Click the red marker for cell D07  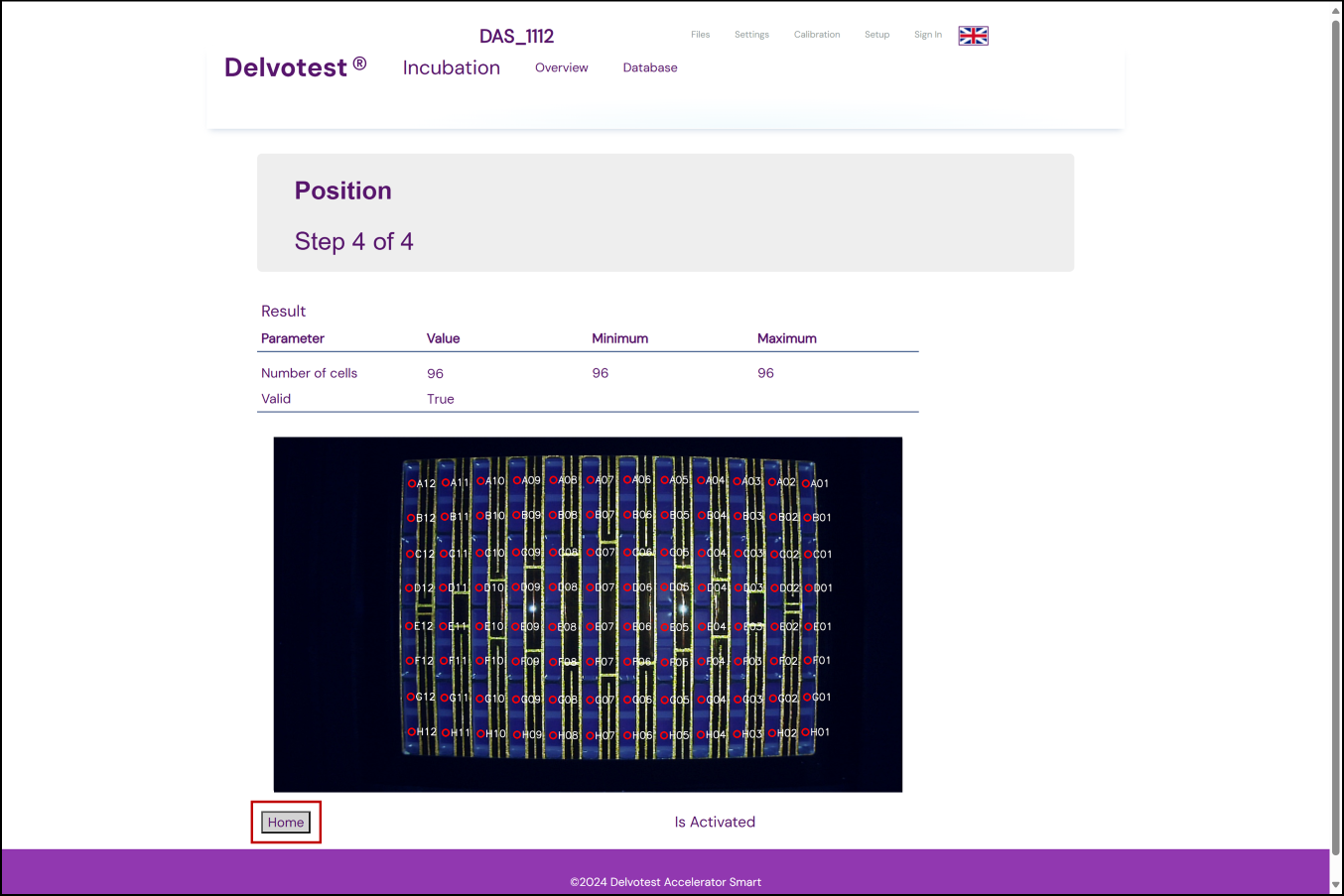point(591,587)
